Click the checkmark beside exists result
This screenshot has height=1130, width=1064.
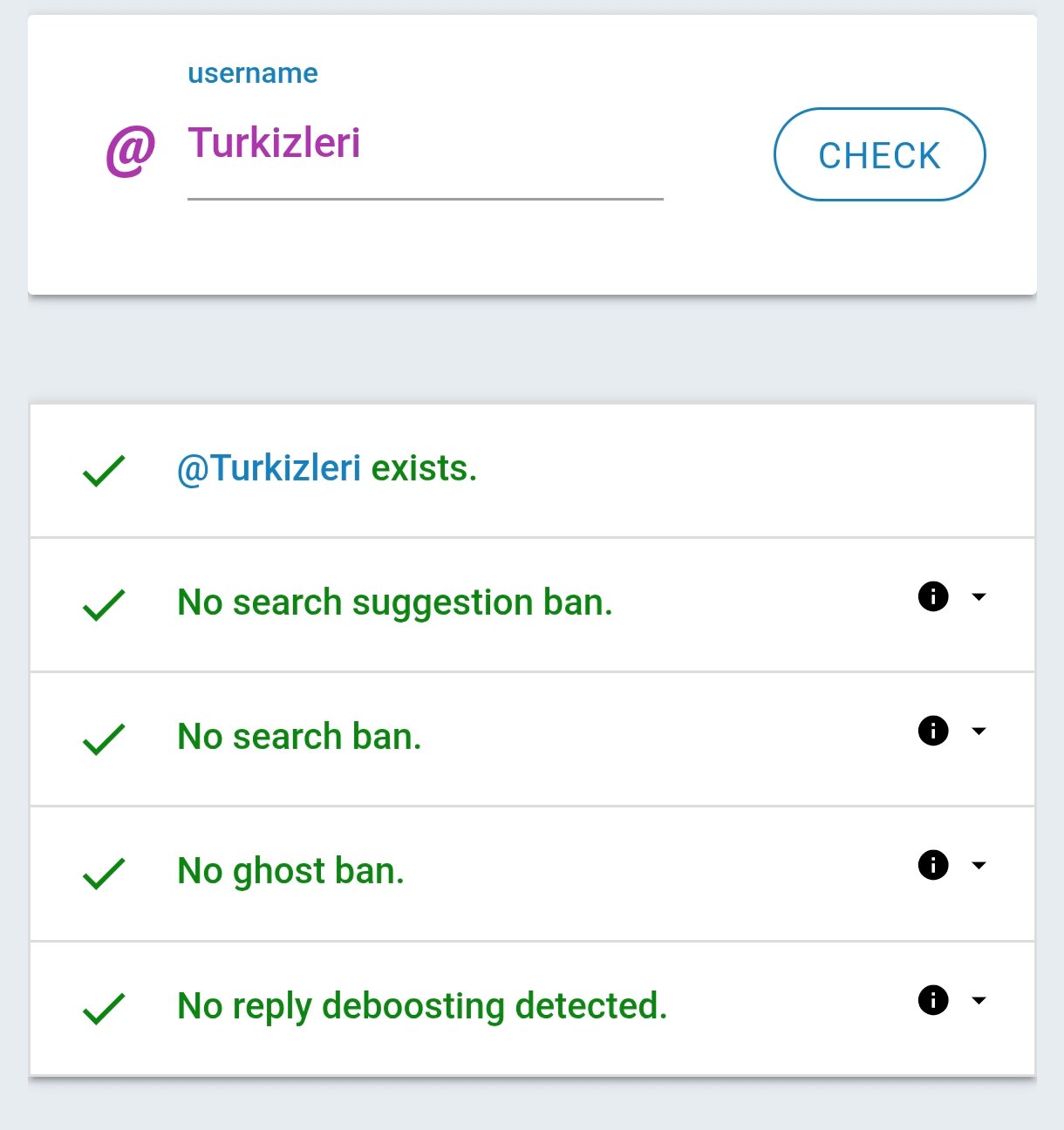(104, 471)
